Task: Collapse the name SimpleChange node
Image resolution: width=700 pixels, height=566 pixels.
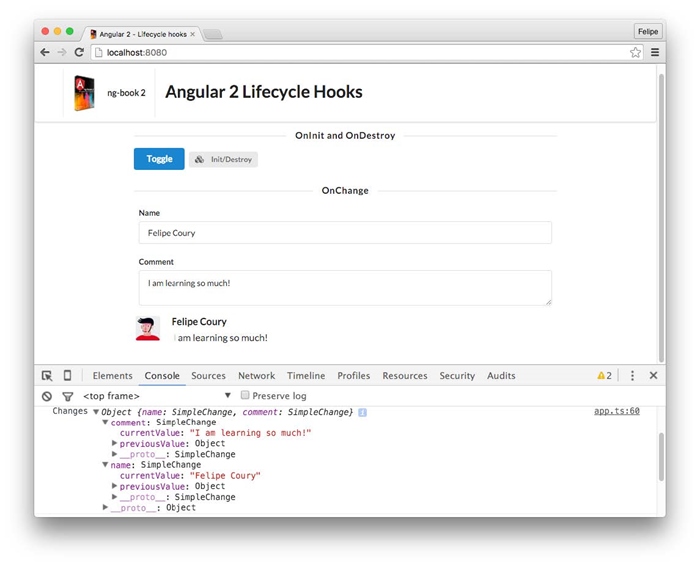Action: click(x=106, y=465)
